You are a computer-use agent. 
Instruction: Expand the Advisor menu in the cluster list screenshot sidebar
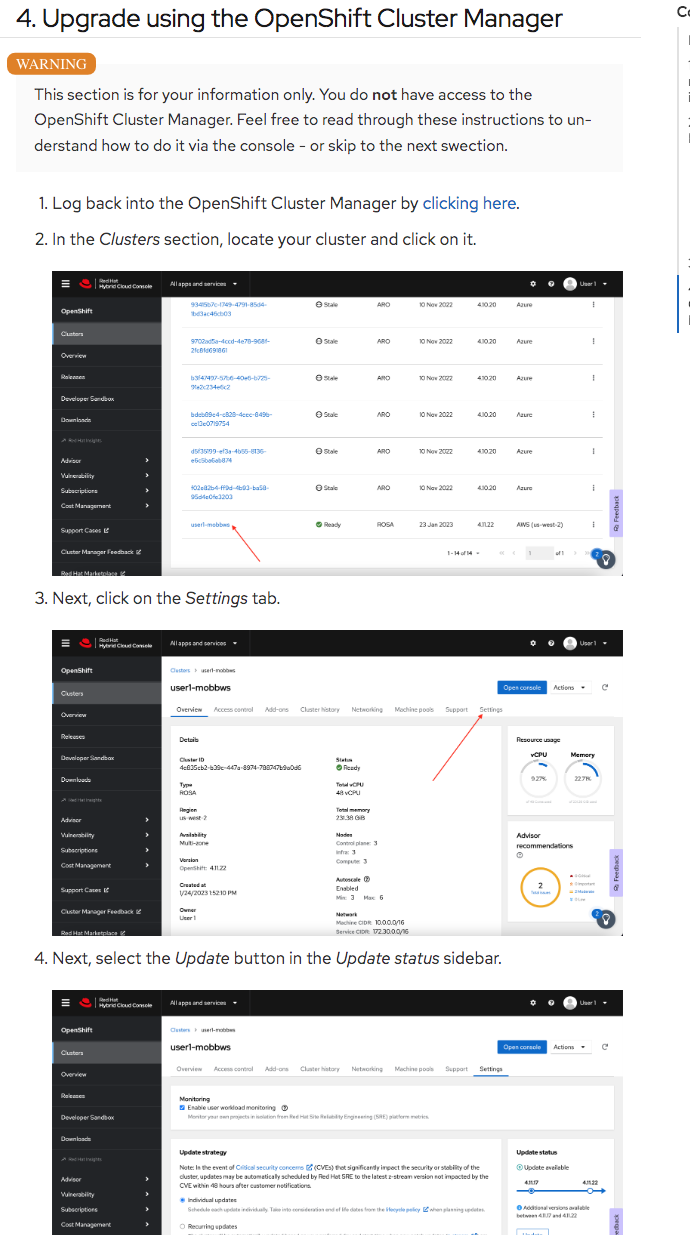tap(106, 460)
